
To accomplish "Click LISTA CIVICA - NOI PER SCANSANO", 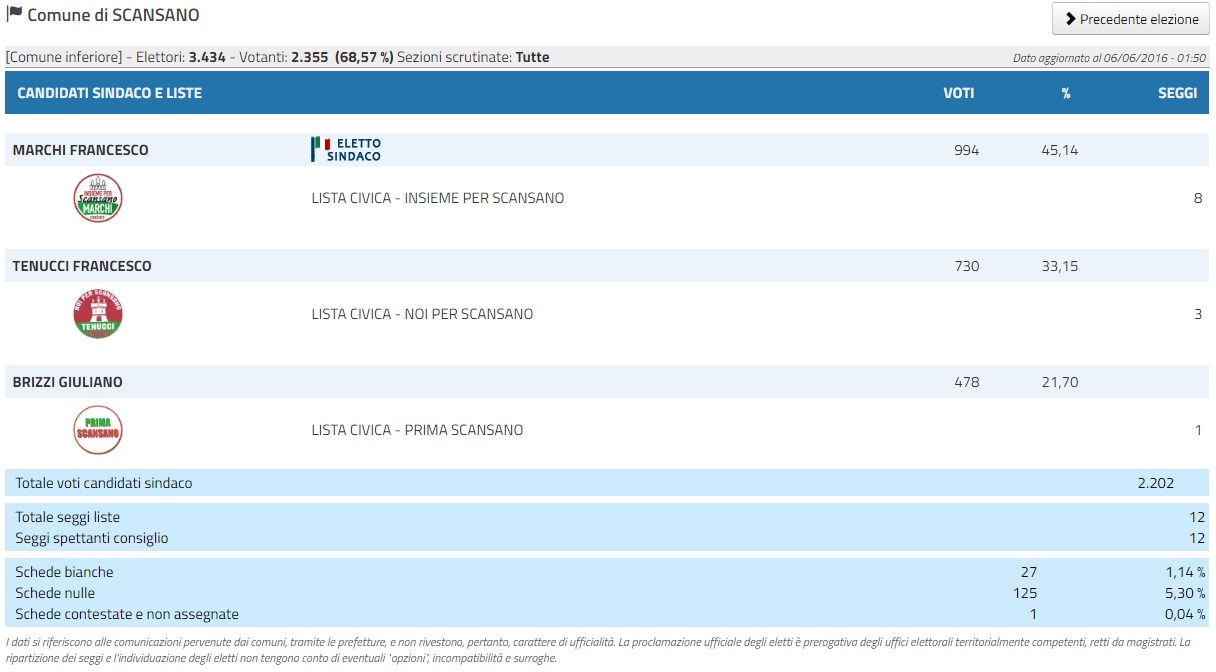I will [422, 314].
